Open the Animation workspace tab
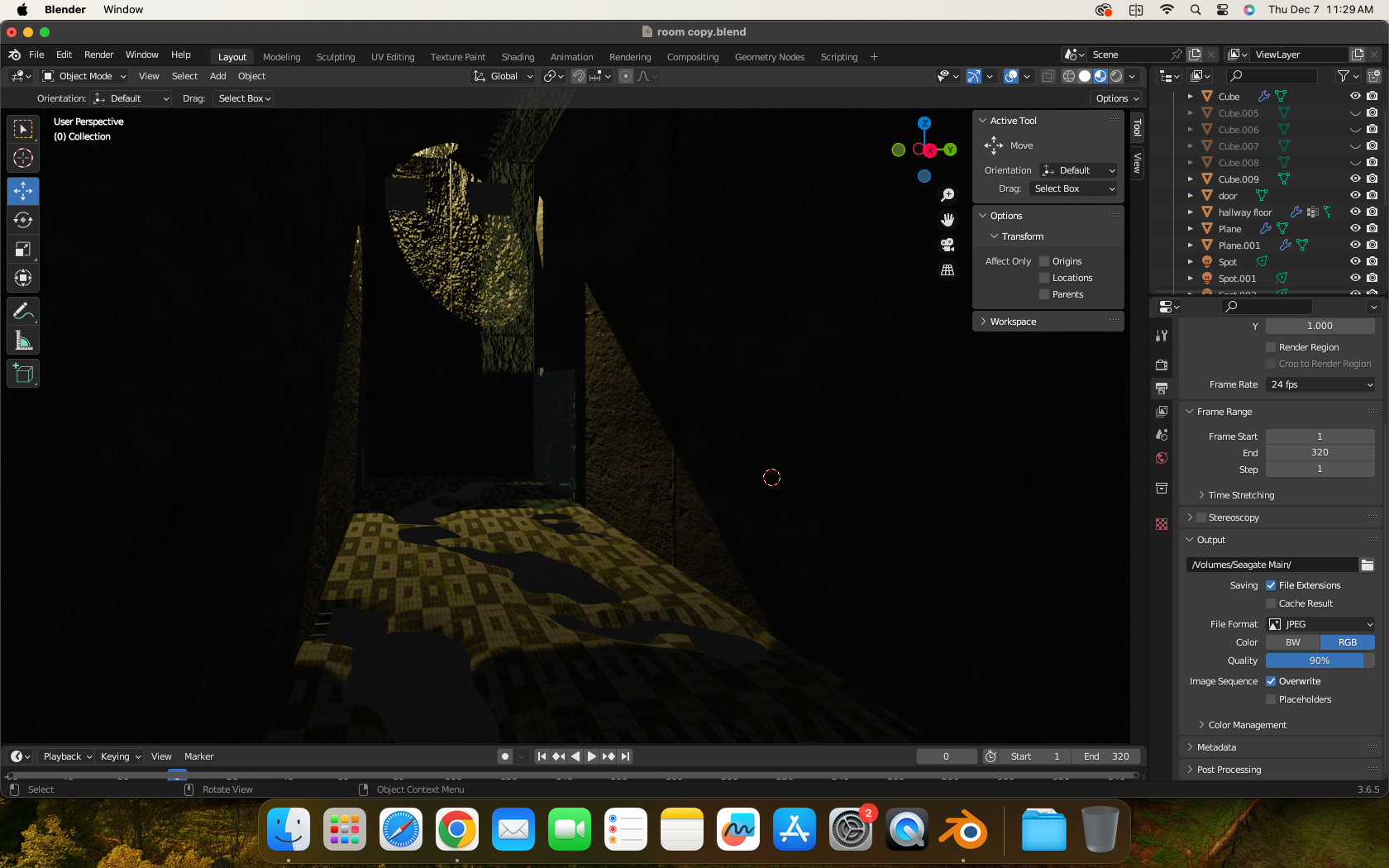 [571, 57]
